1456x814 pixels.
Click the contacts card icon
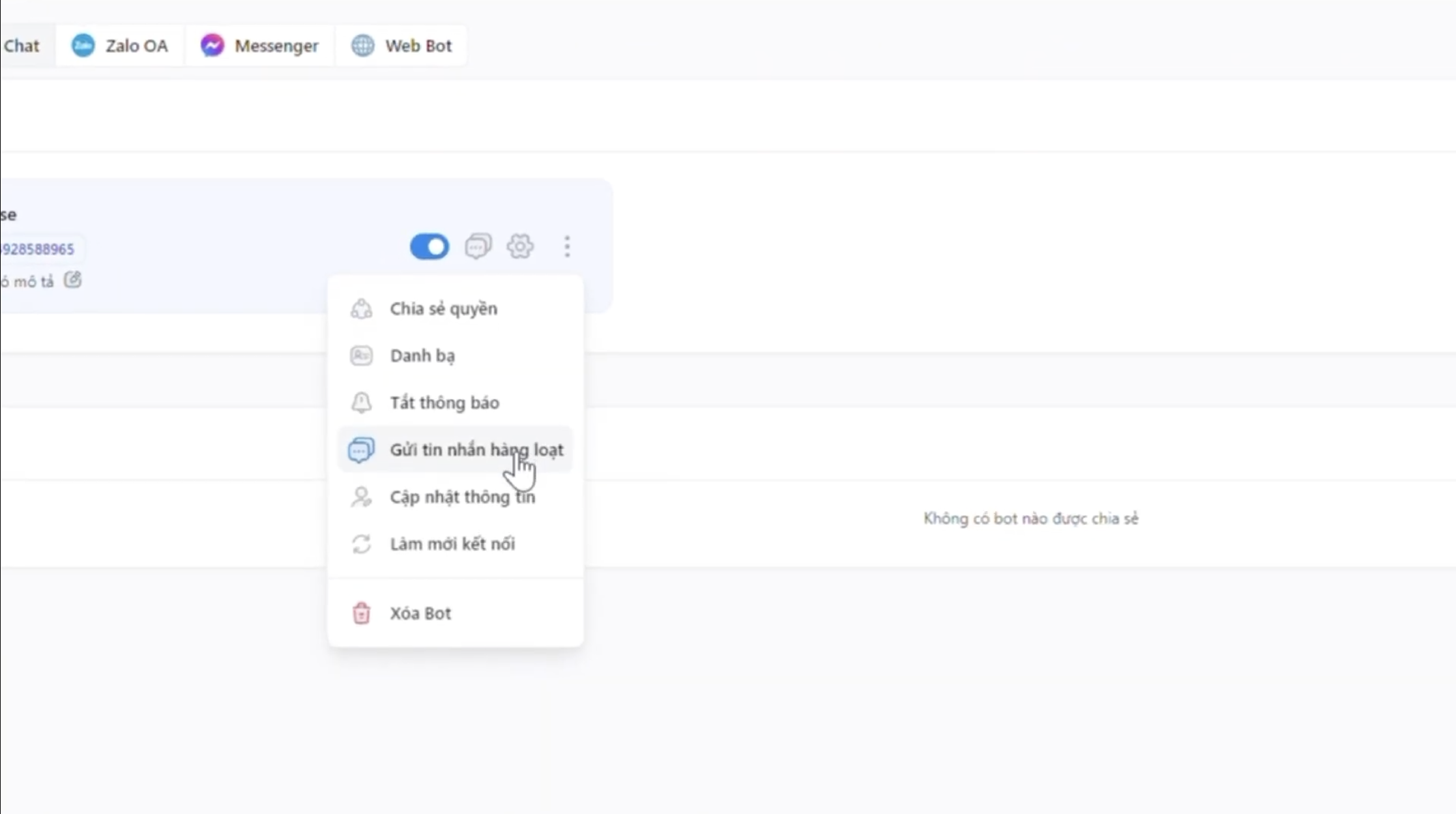point(361,355)
